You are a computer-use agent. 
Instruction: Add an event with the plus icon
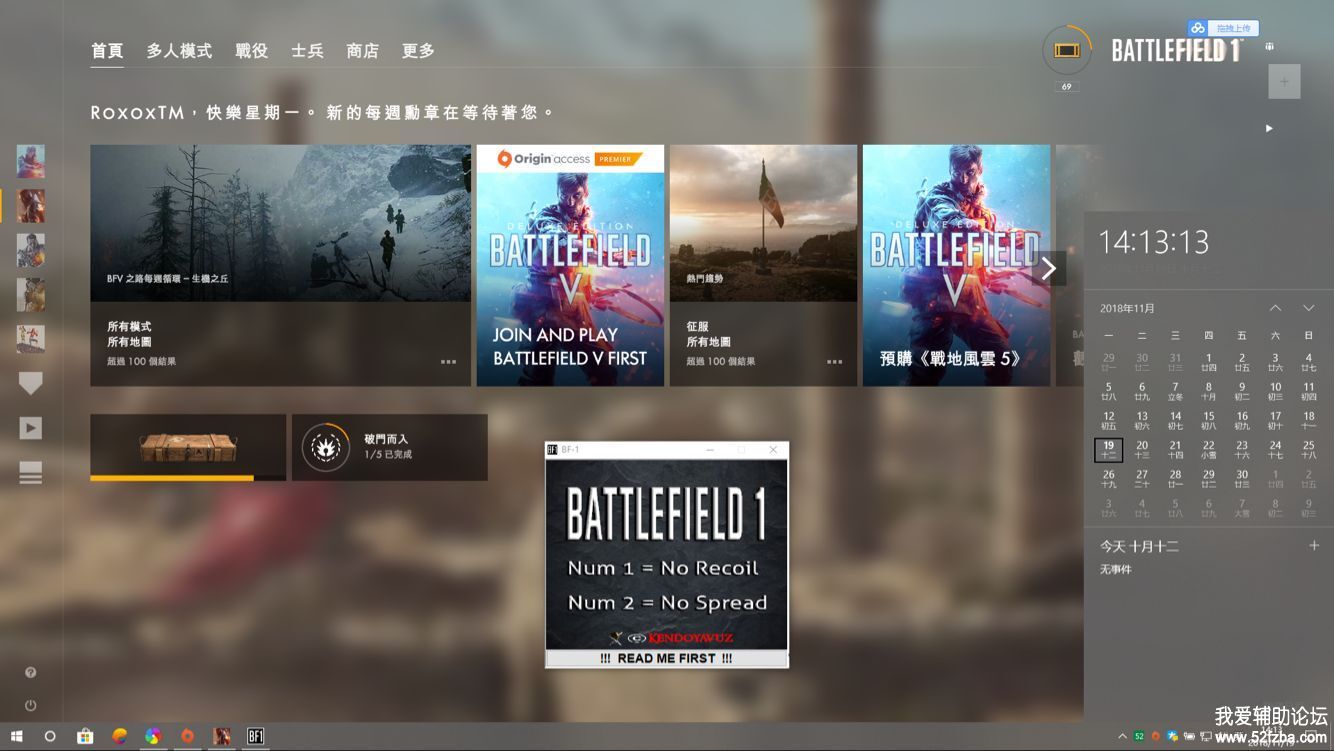(1314, 546)
